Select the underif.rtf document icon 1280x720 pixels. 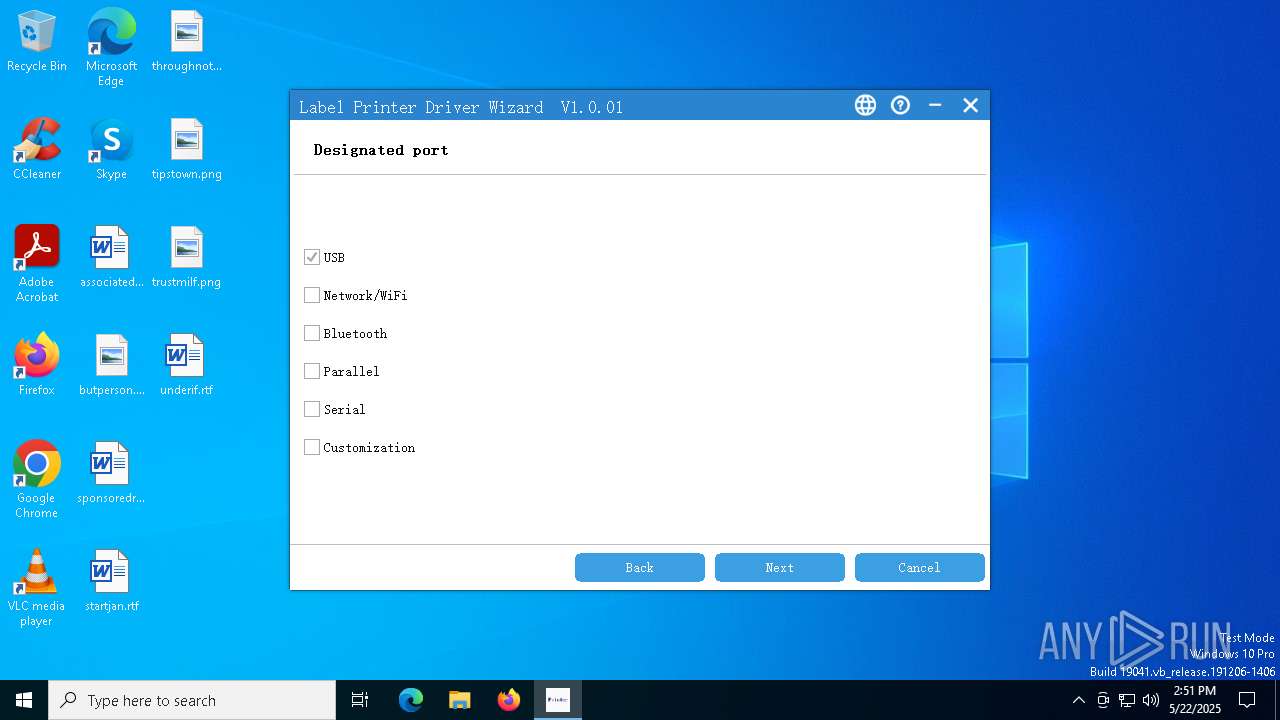186,366
